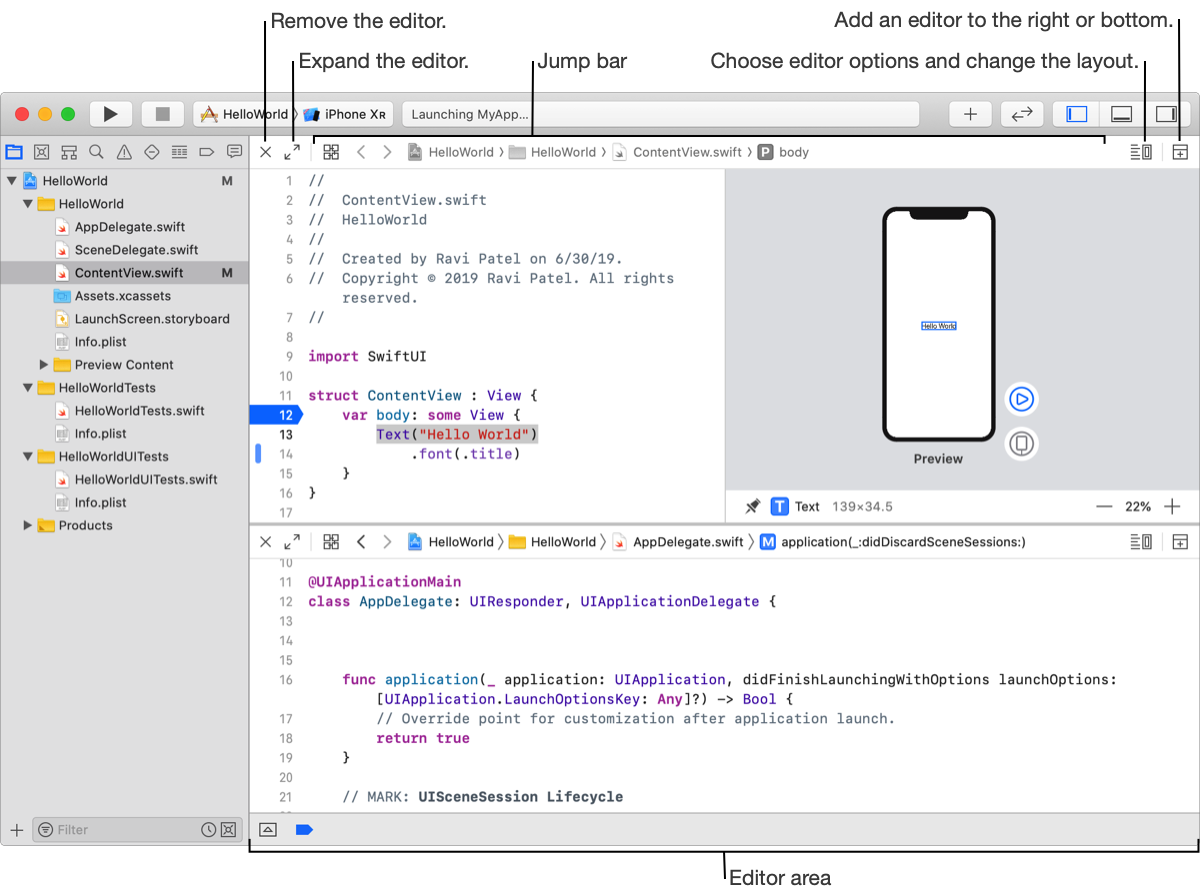Toggle the navigator panel visibility
Image resolution: width=1202 pixels, height=896 pixels.
pos(1076,114)
